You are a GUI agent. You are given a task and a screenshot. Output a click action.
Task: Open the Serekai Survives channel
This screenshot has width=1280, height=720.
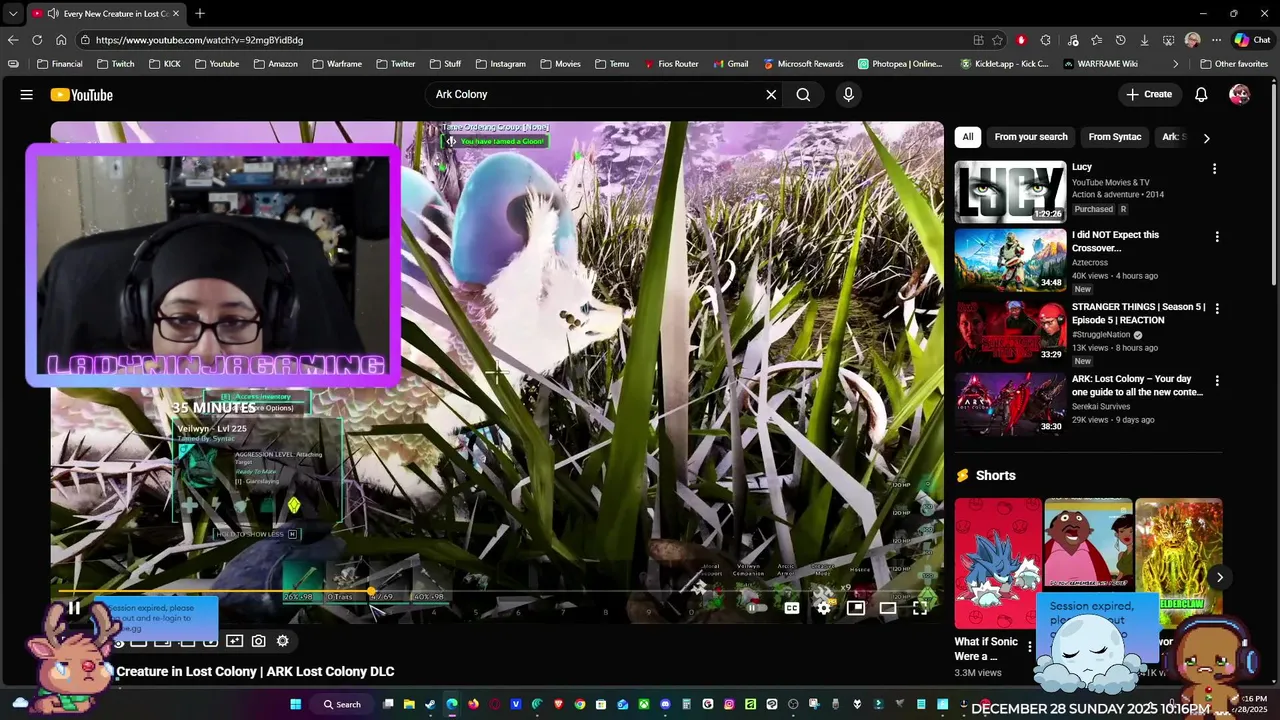tap(1101, 407)
